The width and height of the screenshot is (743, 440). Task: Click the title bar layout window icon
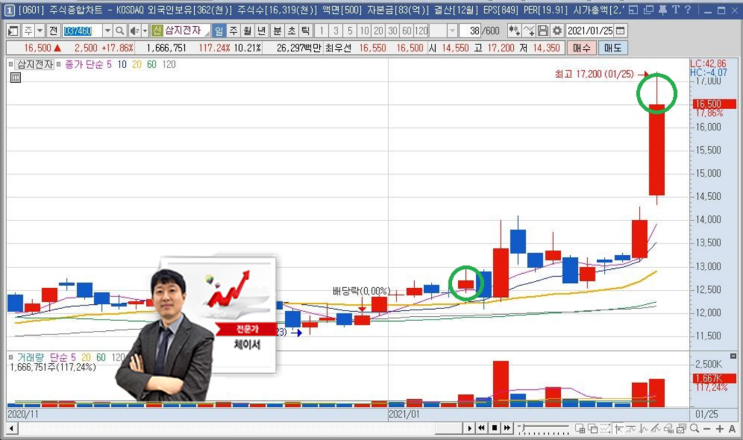coord(633,9)
